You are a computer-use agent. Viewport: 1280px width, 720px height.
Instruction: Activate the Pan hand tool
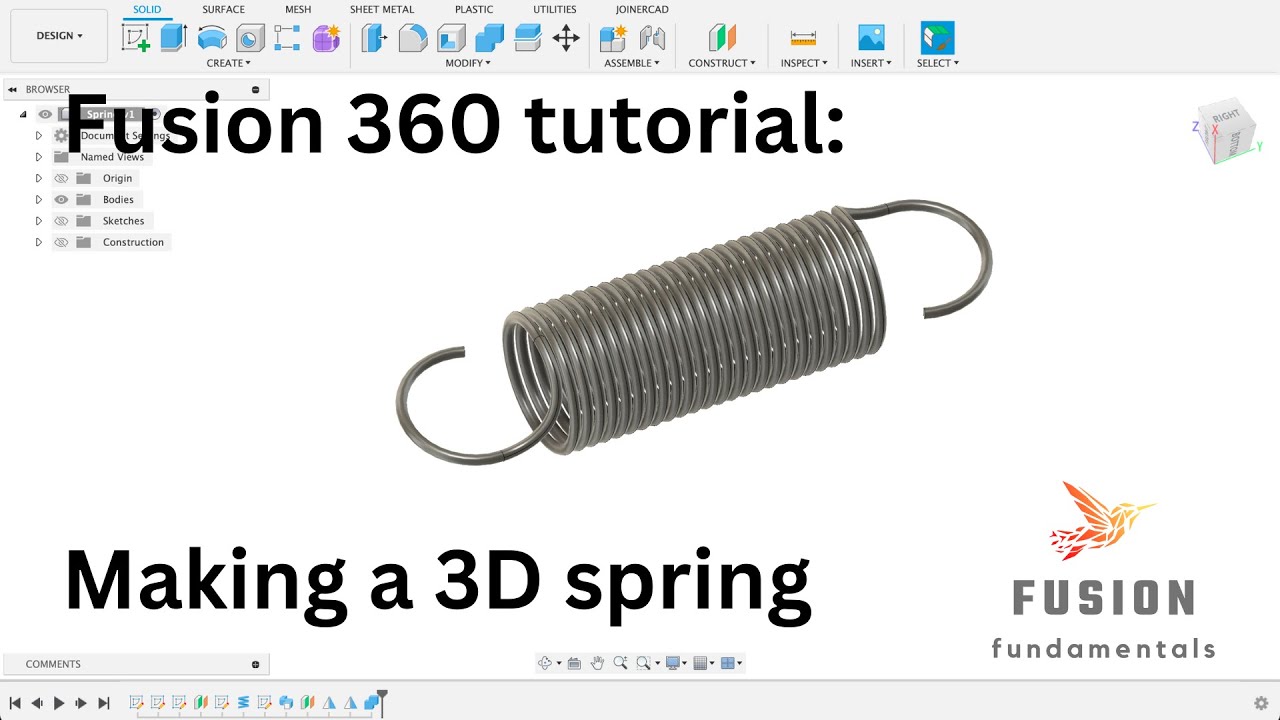click(597, 663)
